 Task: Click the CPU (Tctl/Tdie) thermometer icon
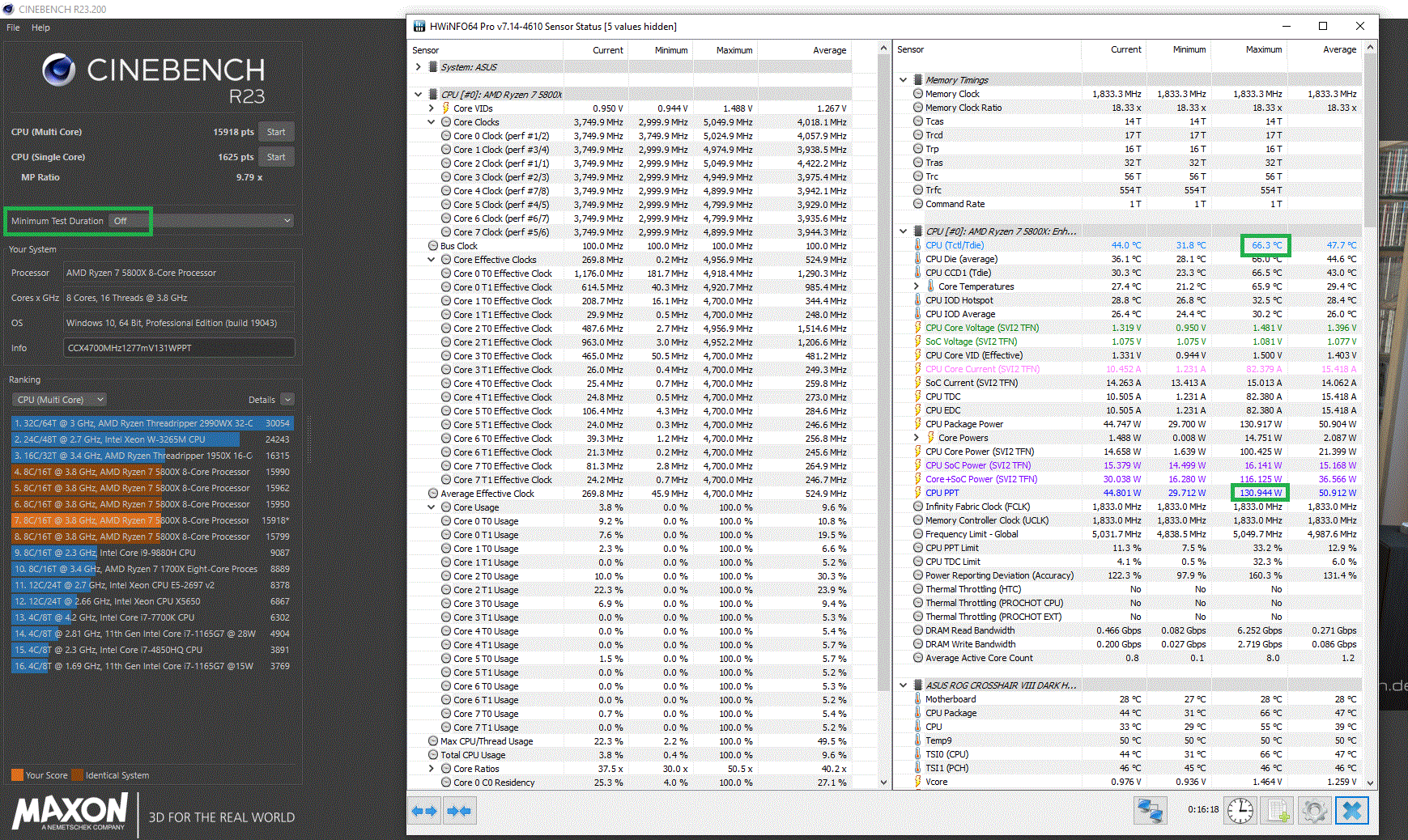pos(917,245)
